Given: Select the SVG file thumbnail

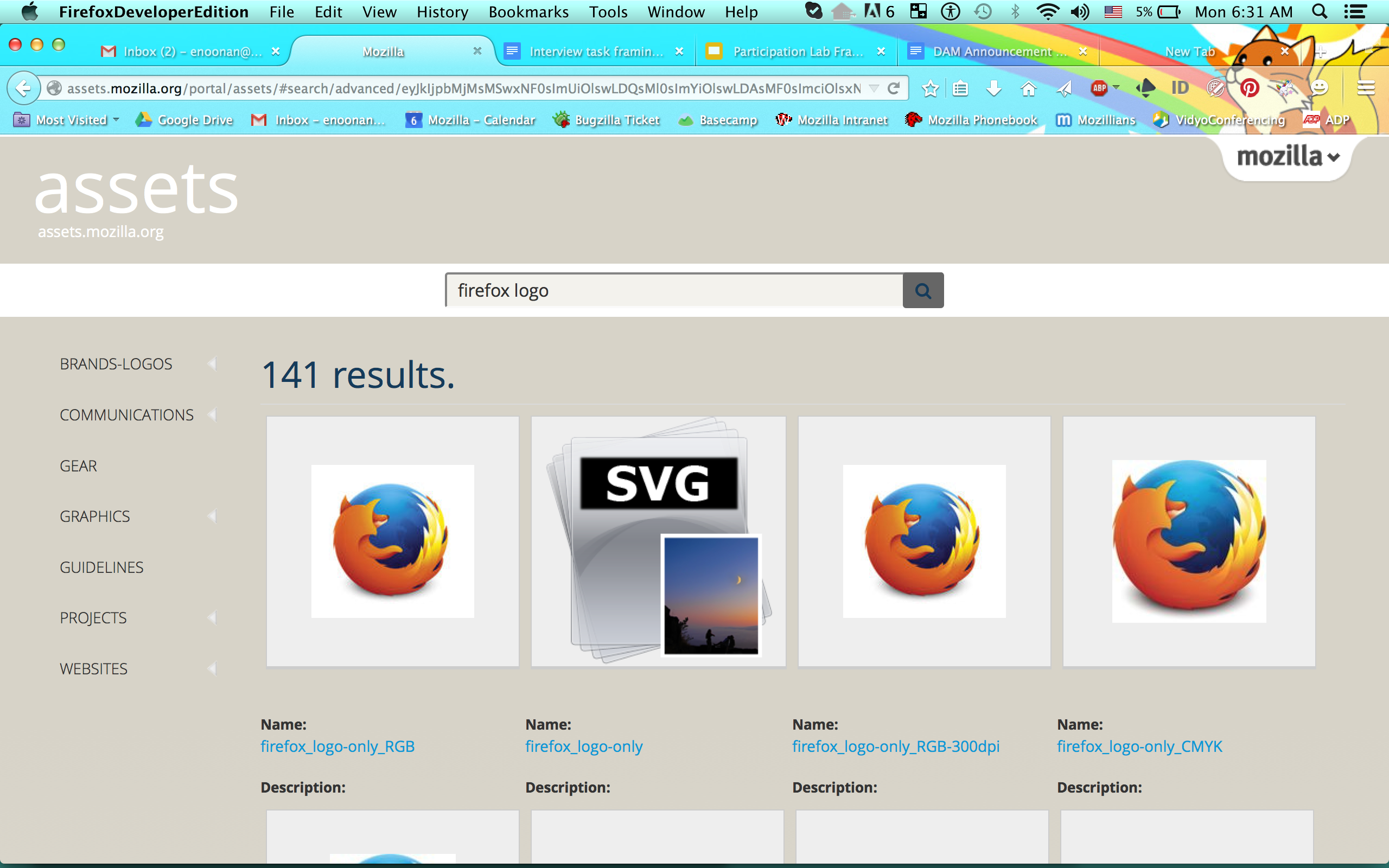Looking at the screenshot, I should tap(658, 541).
